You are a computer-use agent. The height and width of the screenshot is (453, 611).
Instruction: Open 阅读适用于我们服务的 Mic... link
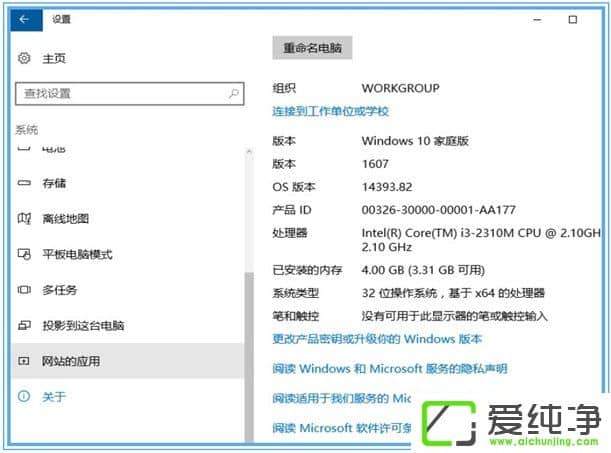tap(341, 398)
